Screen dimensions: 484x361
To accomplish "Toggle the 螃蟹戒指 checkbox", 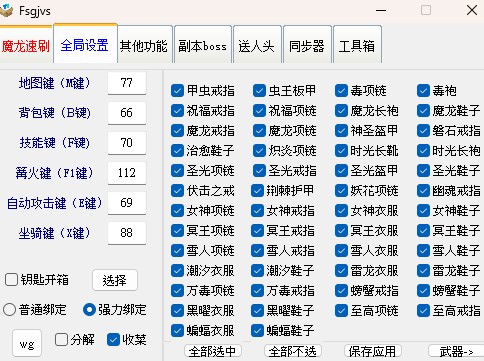I will [341, 291].
